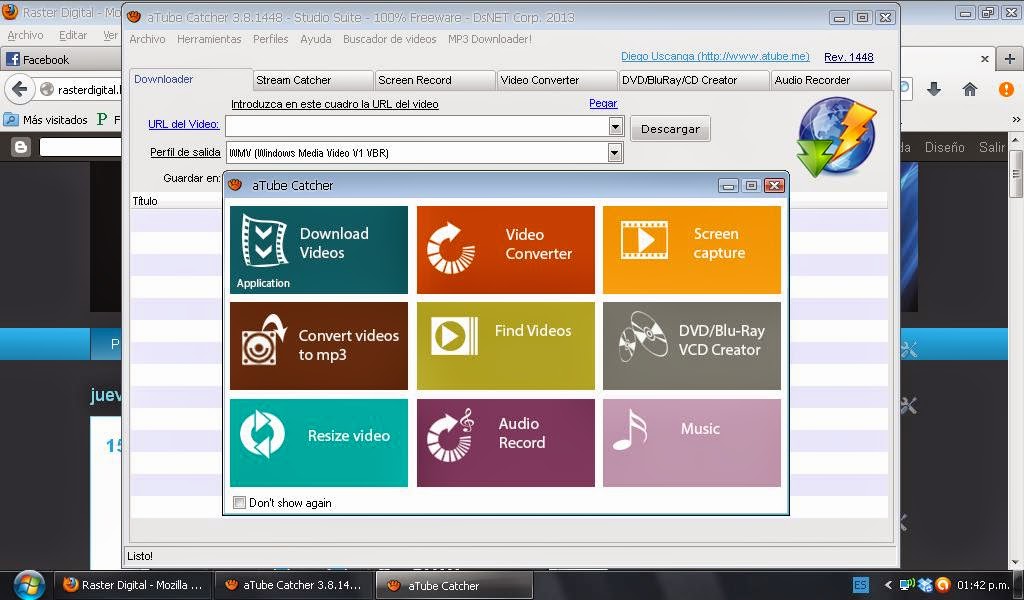Open new tab with plus button
This screenshot has width=1024, height=600.
point(1010,59)
